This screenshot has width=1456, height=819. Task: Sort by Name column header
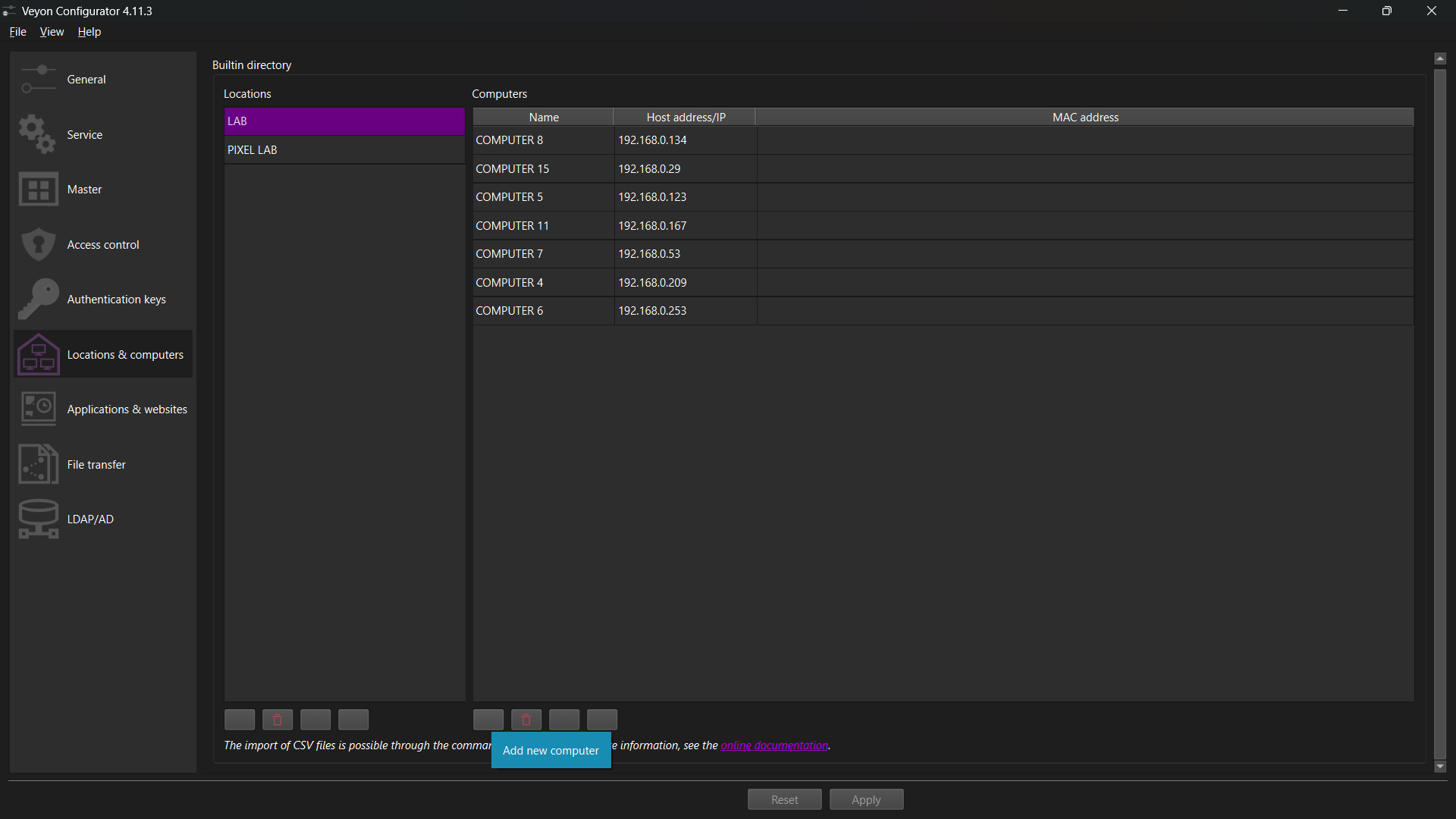coord(544,118)
